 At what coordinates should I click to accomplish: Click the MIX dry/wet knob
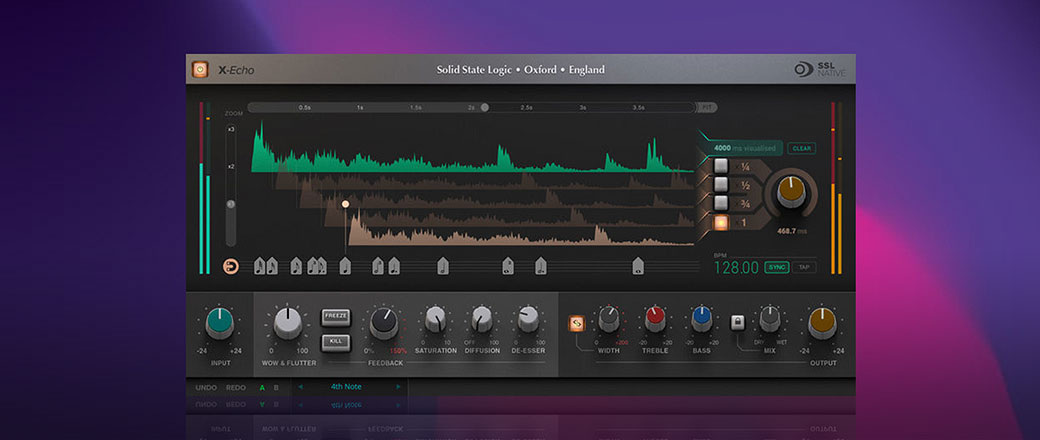pyautogui.click(x=769, y=320)
